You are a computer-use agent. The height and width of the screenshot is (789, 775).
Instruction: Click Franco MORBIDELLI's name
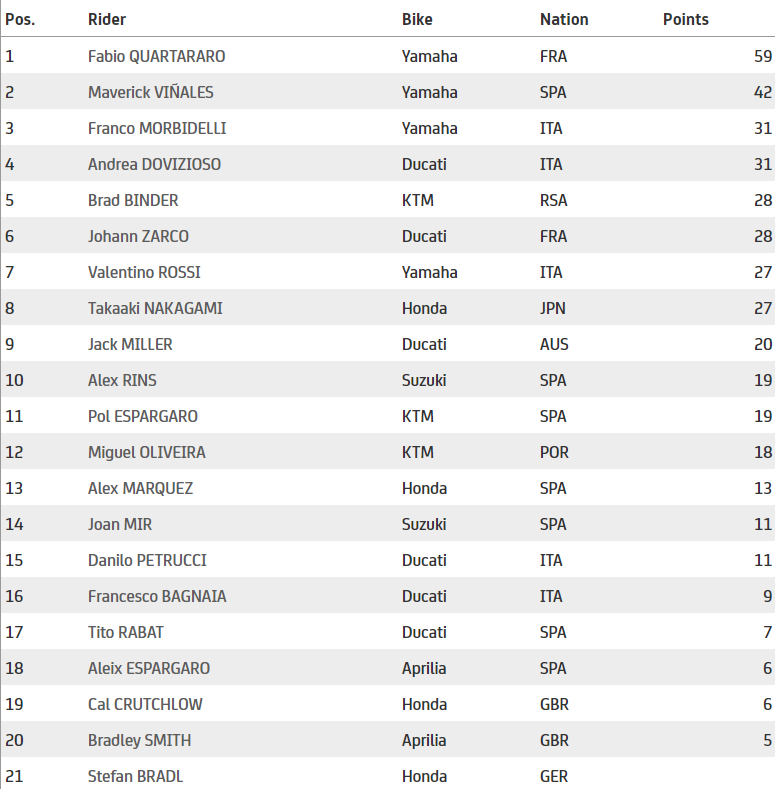tap(157, 128)
